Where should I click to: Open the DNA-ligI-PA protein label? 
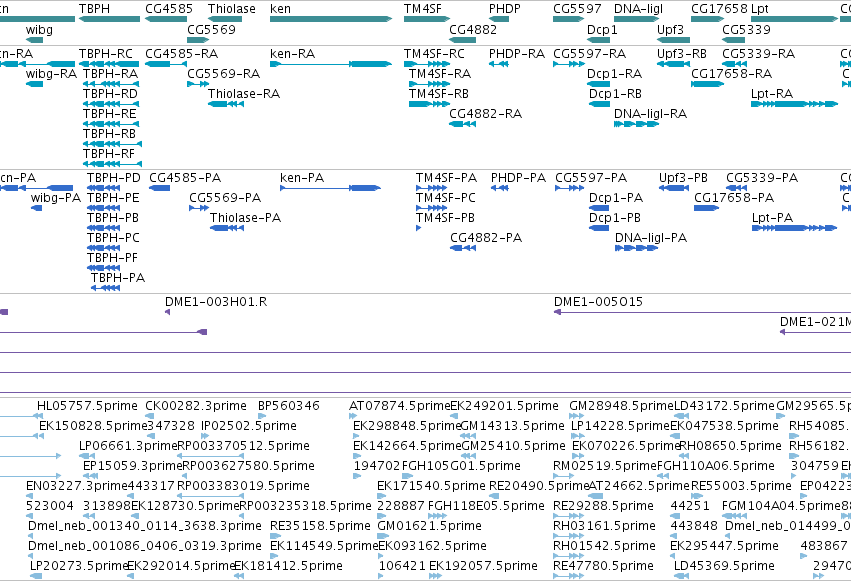651,238
